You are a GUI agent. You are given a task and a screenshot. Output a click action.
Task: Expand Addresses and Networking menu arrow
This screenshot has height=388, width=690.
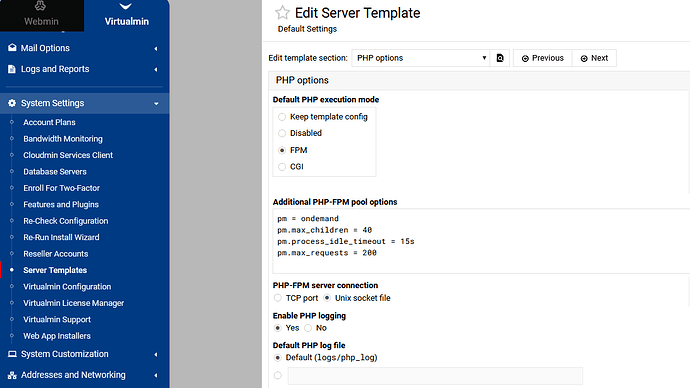pos(156,376)
